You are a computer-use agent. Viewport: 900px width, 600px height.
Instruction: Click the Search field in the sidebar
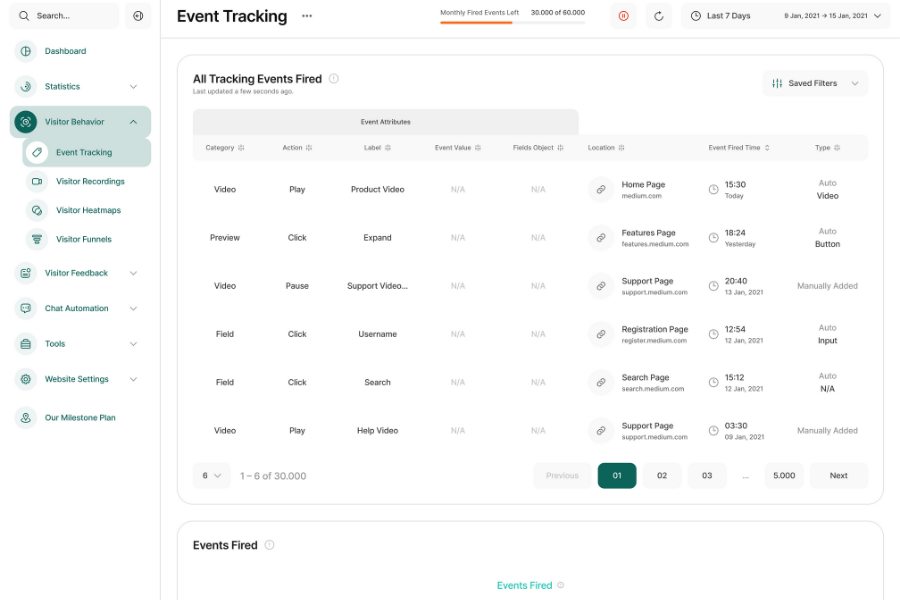tap(64, 16)
